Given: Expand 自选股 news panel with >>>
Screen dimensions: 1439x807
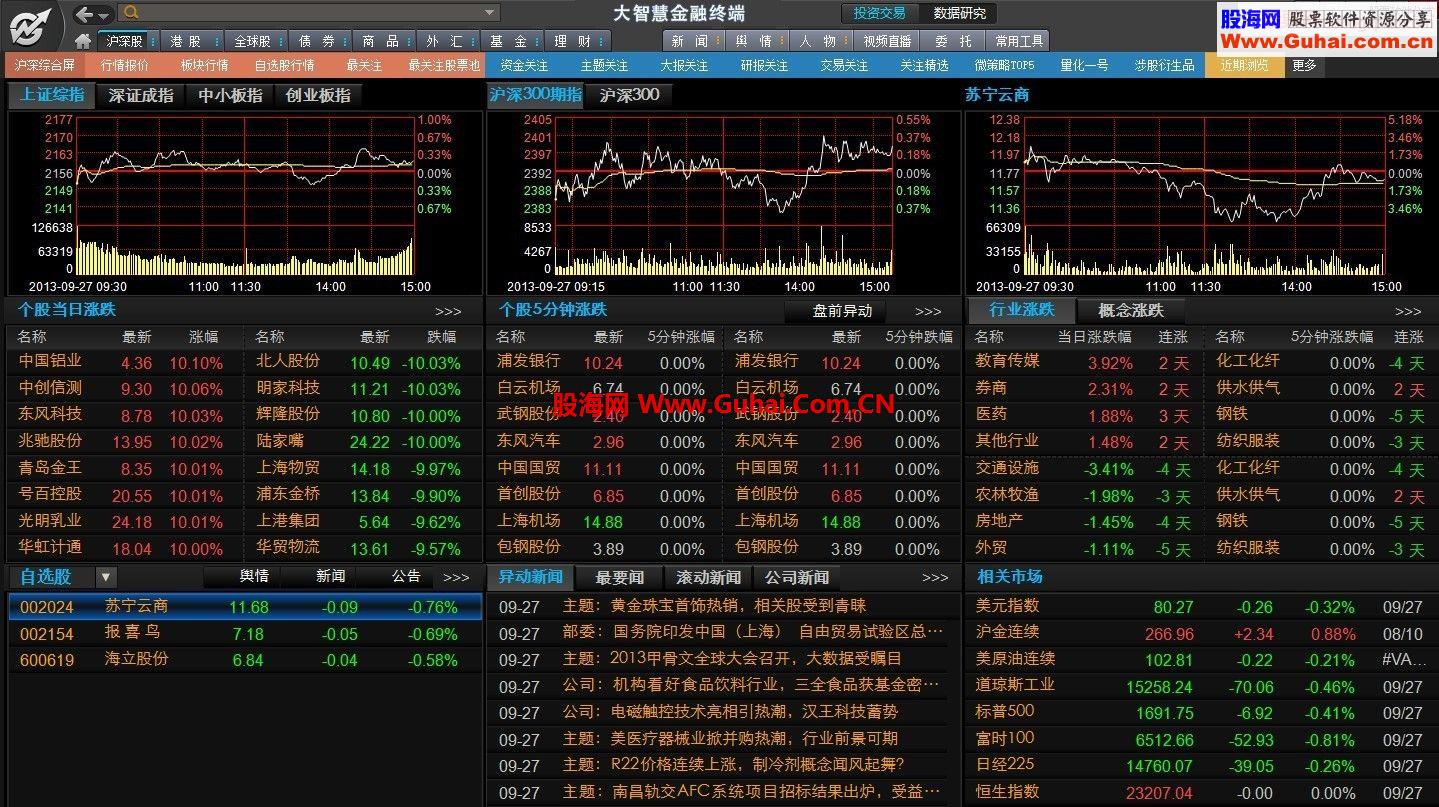Looking at the screenshot, I should coord(456,577).
